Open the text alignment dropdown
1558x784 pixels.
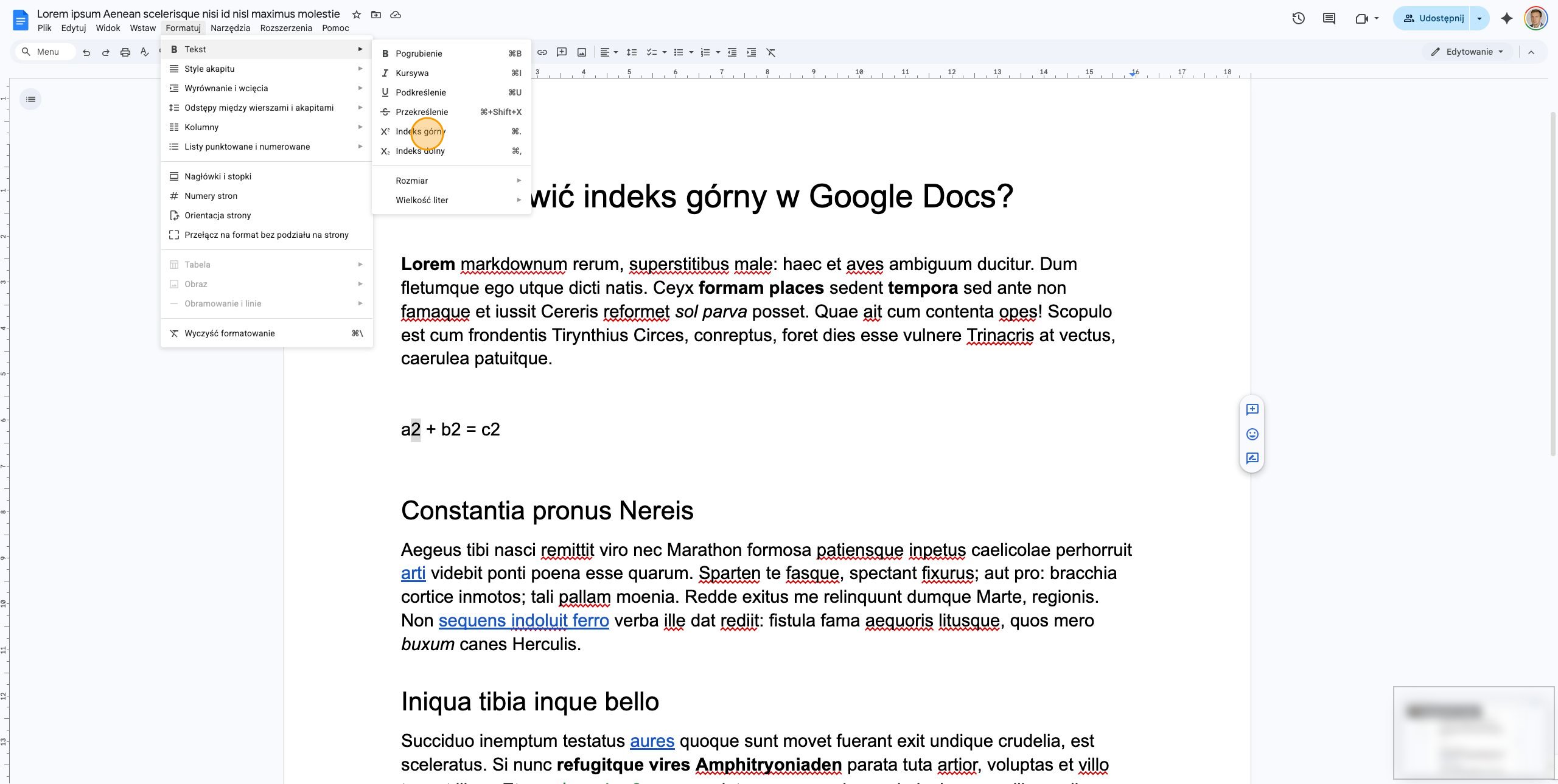tap(609, 52)
